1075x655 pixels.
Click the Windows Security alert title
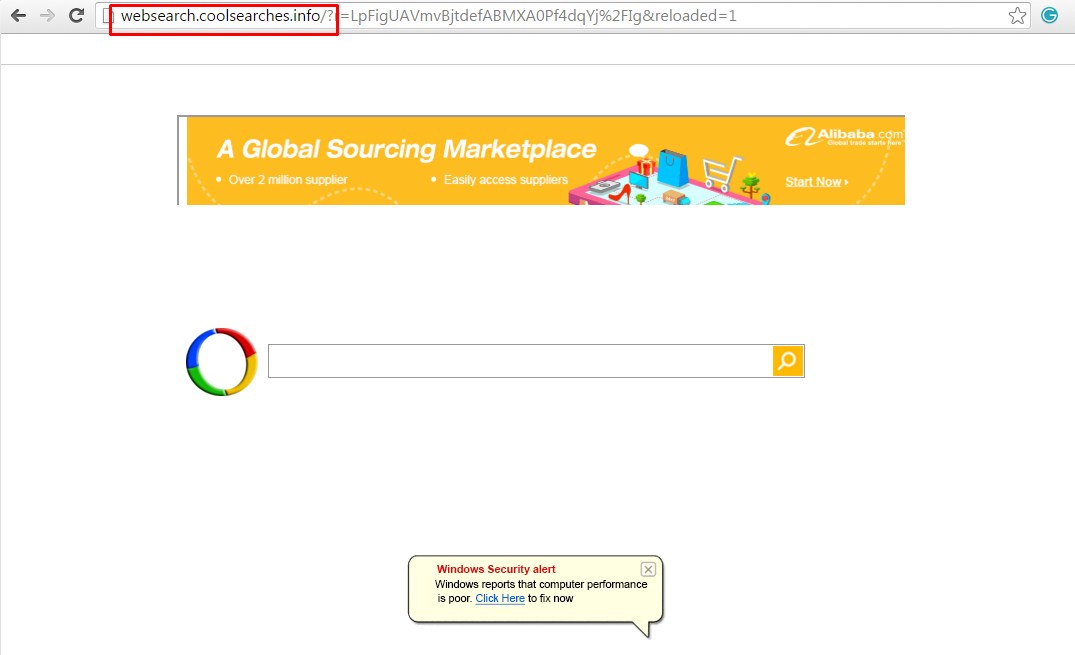tap(496, 569)
